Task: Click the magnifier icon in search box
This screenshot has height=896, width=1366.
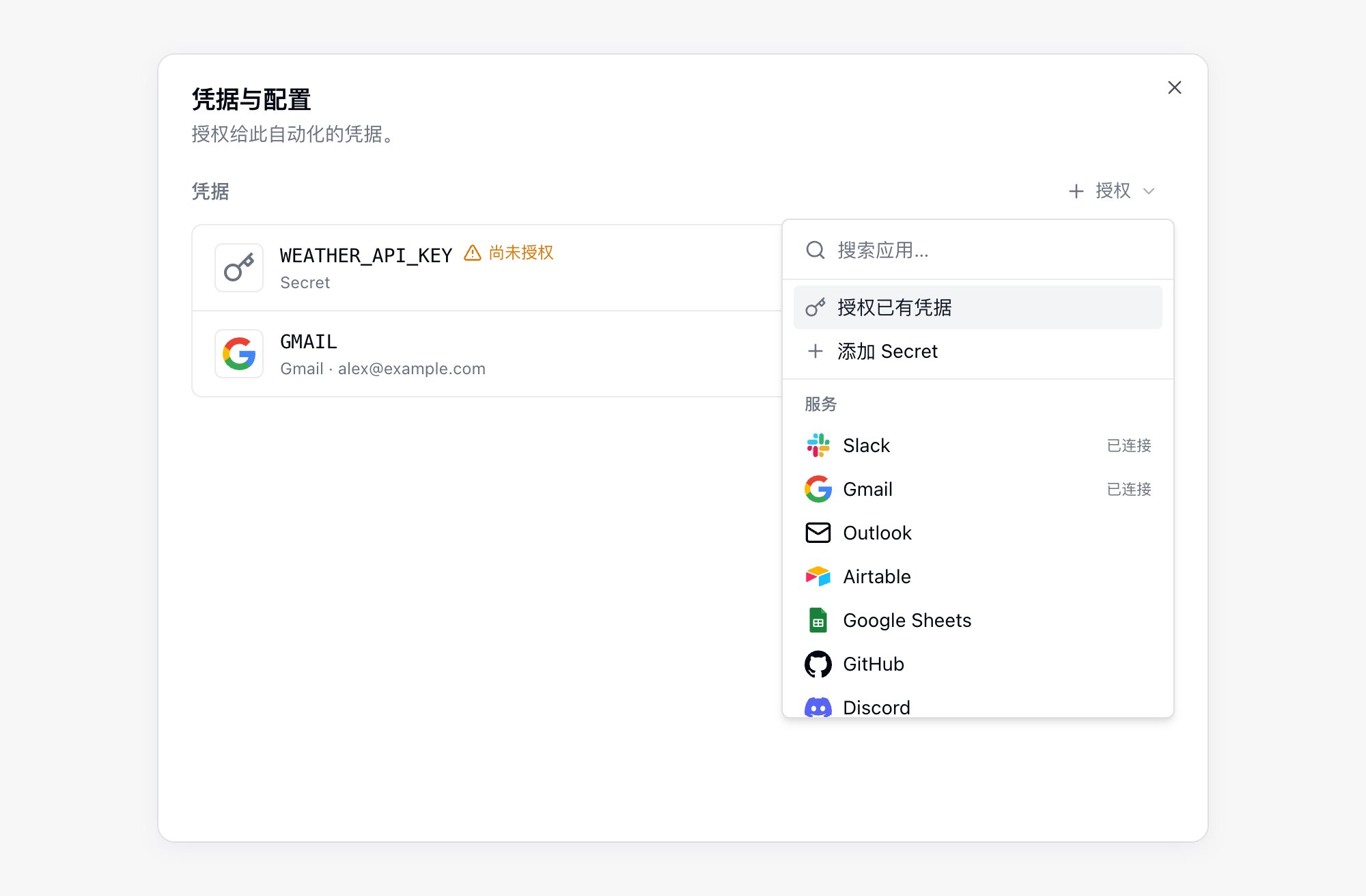Action: 816,250
